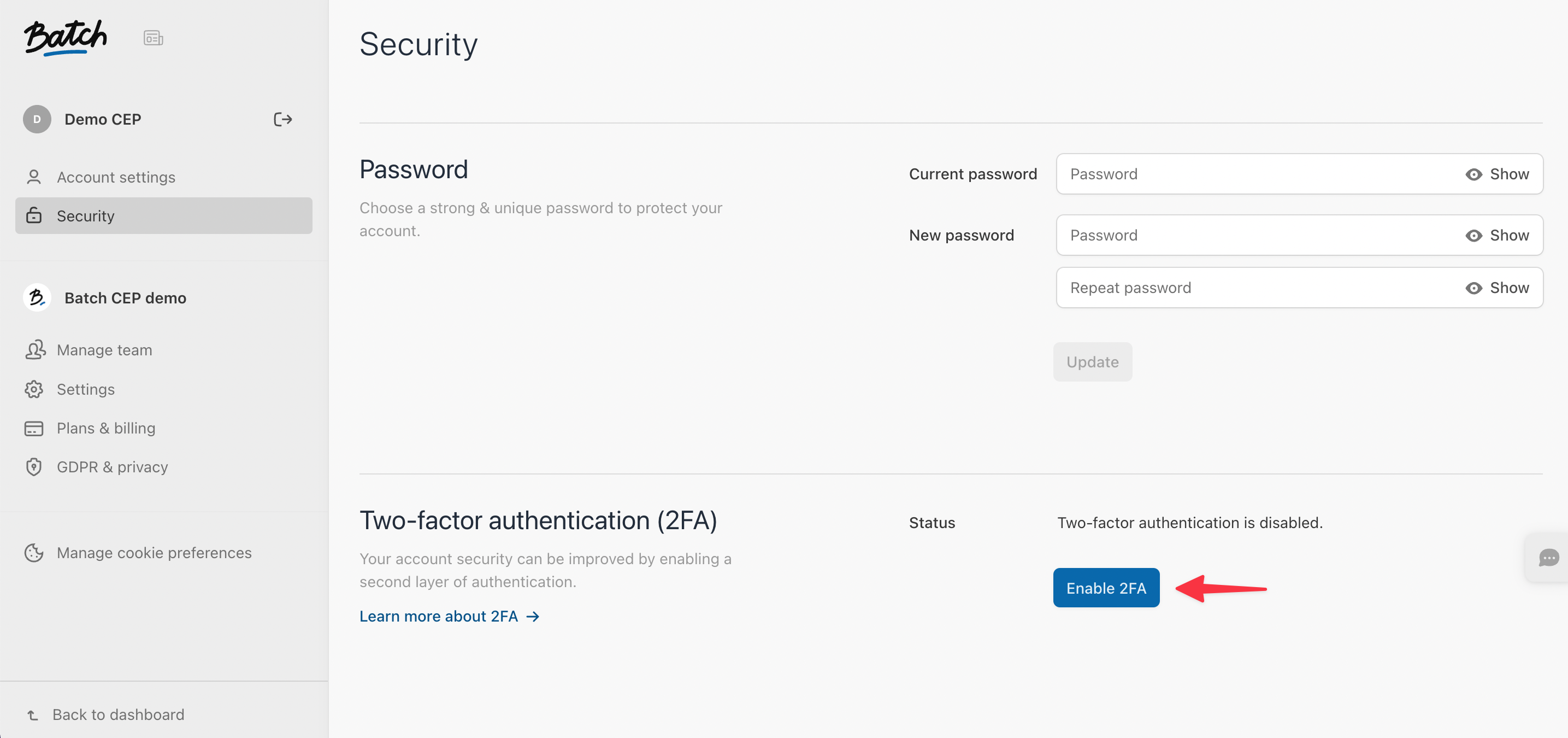Click the cookie preferences icon
Screen dimensions: 1568x738
[34, 553]
